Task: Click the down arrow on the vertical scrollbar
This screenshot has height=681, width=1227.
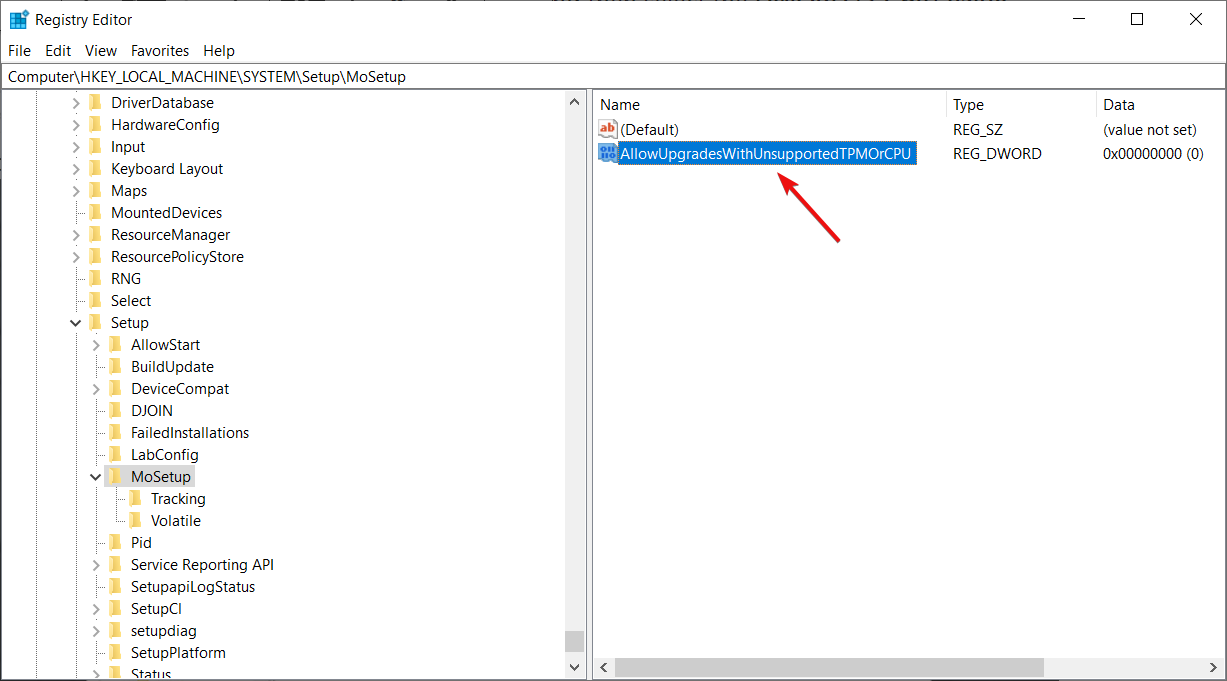Action: pos(574,667)
